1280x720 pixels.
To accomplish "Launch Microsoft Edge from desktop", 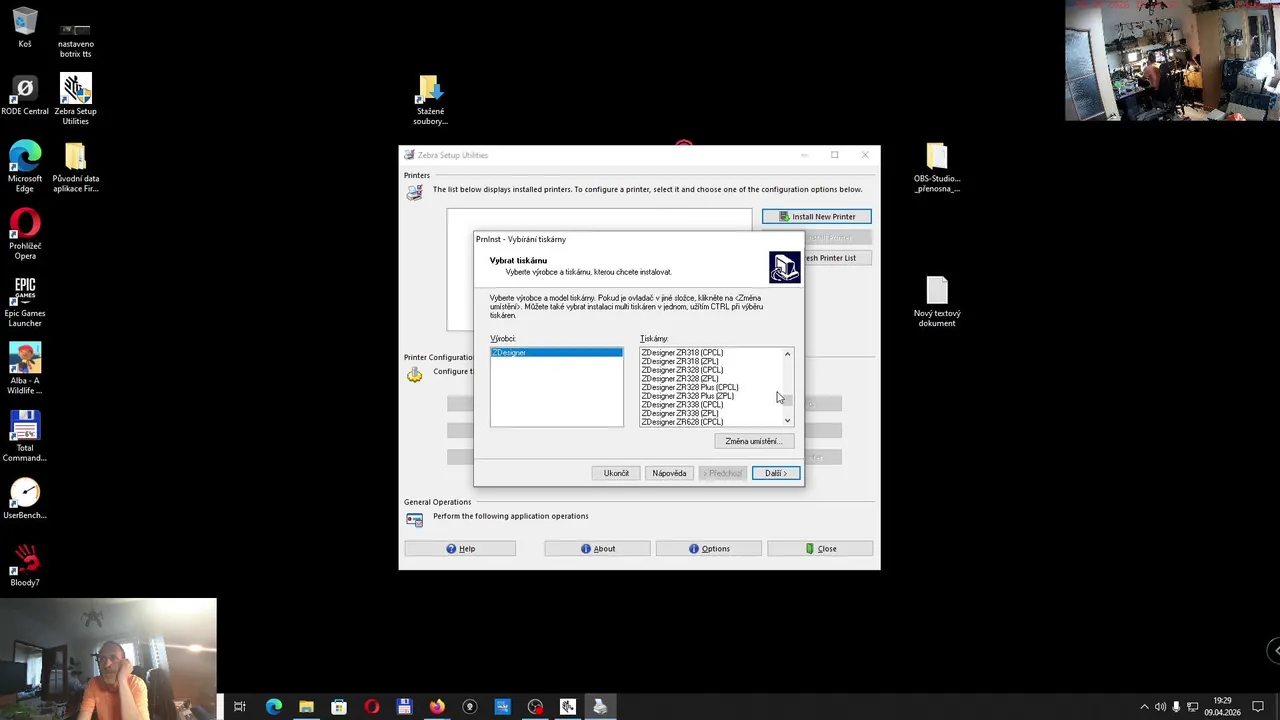I will (25, 167).
